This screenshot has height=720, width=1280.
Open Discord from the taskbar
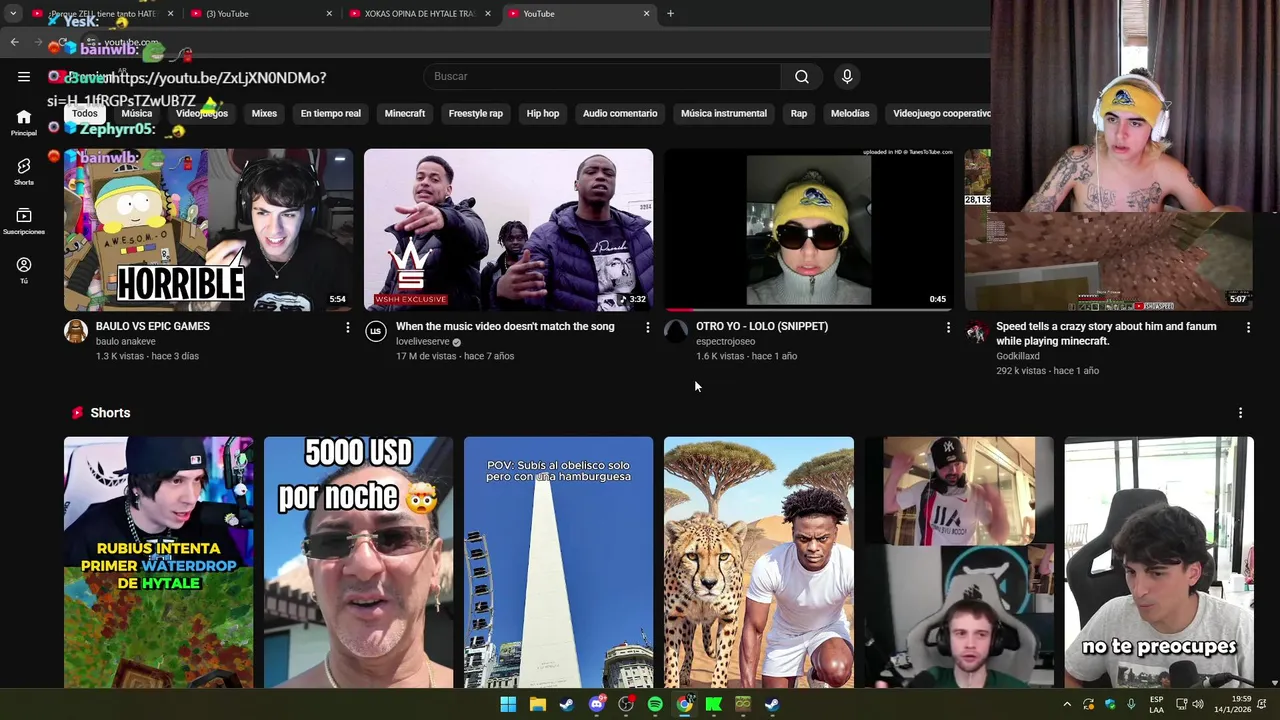(x=597, y=704)
